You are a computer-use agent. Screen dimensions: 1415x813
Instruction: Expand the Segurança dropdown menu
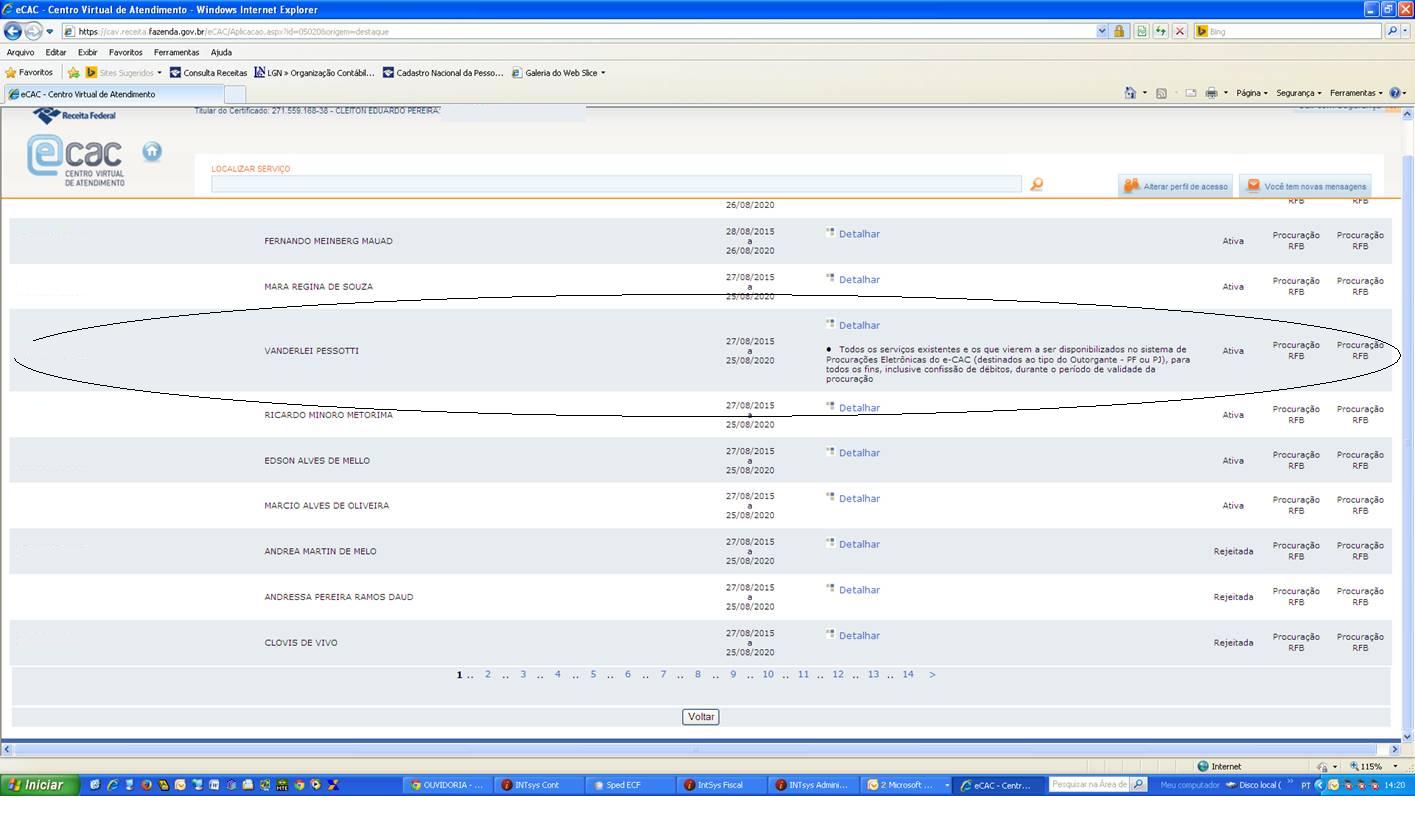coord(1298,93)
